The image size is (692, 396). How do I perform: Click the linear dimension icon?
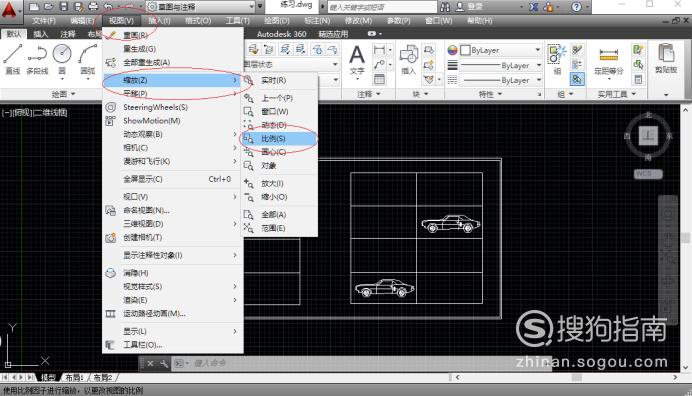(379, 50)
